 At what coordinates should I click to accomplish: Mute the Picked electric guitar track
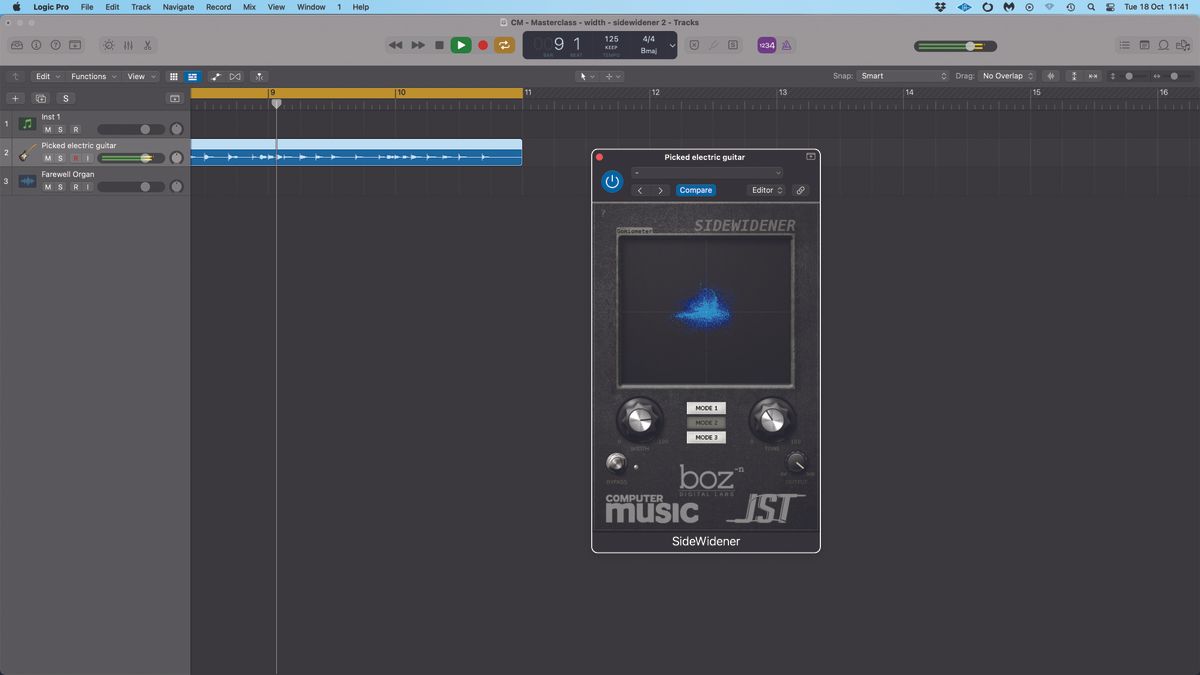click(47, 158)
